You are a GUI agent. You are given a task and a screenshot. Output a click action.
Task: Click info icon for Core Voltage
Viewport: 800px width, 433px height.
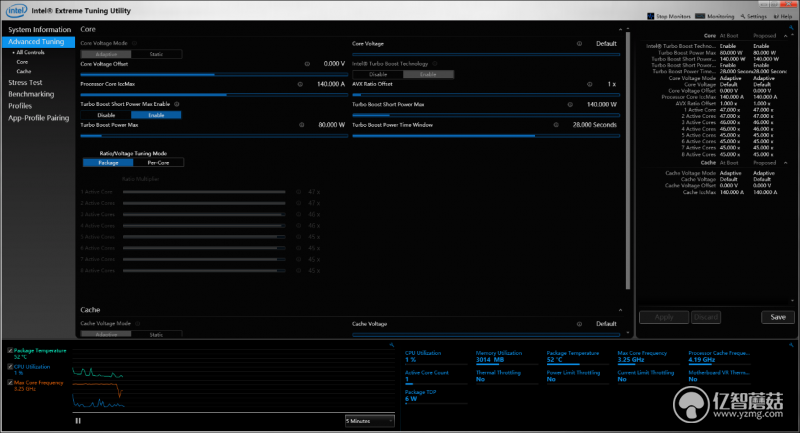tap(579, 43)
